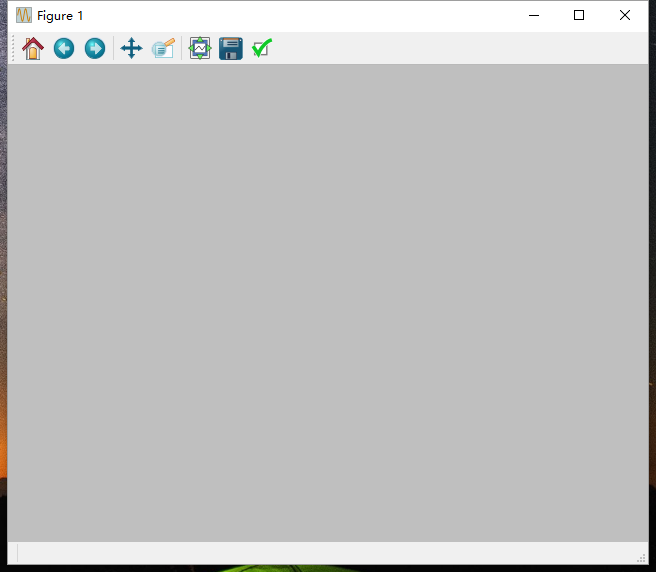Open figure options with the green checkmark icon
This screenshot has height=572, width=656.
pos(262,49)
